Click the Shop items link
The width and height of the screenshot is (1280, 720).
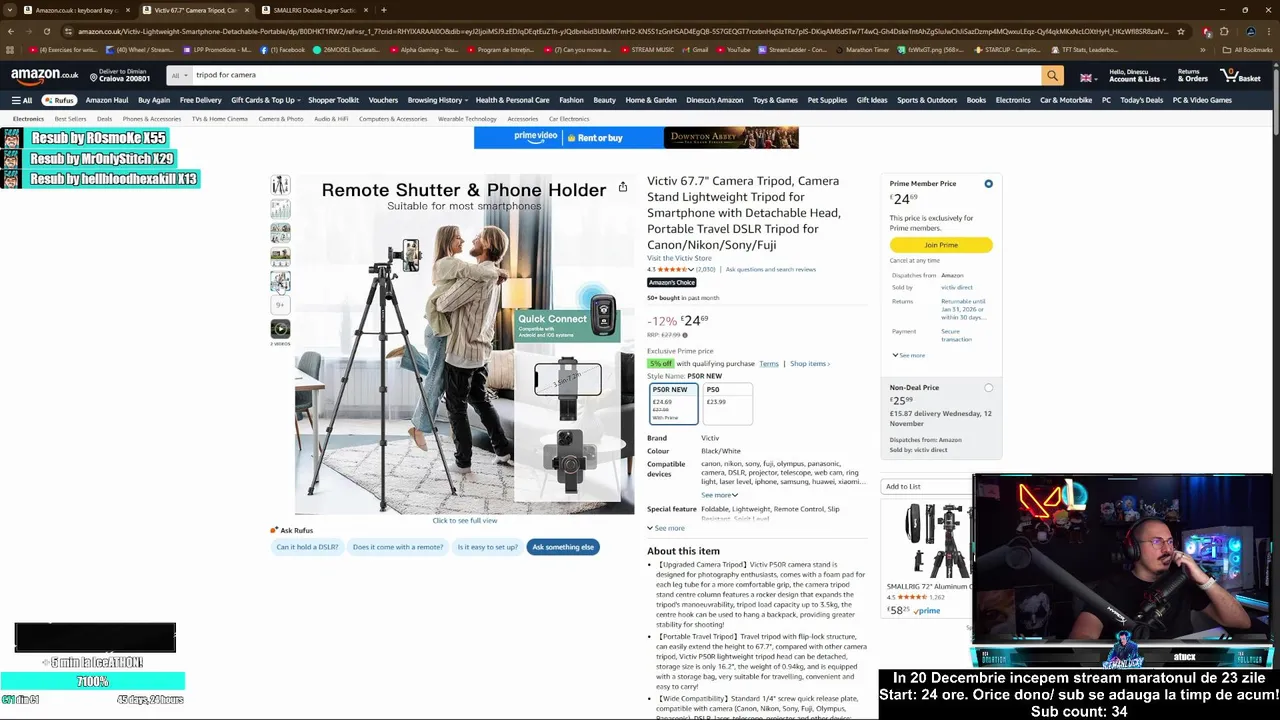pyautogui.click(x=809, y=364)
